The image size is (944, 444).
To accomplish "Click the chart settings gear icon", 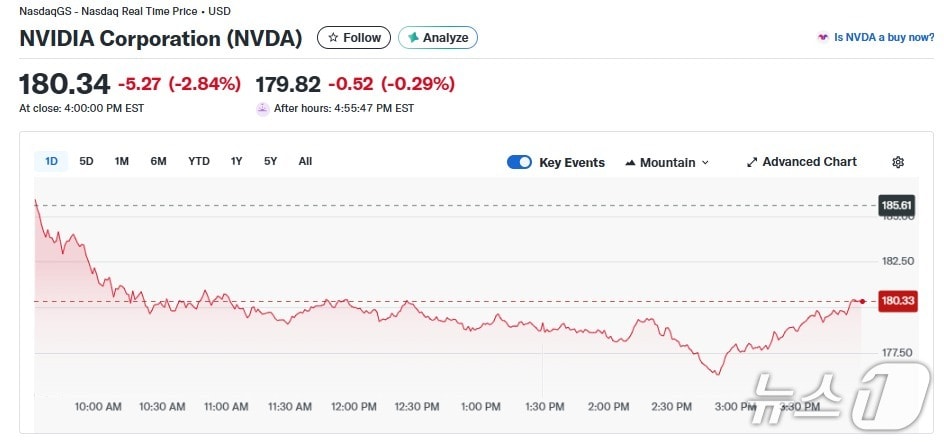I will point(898,162).
